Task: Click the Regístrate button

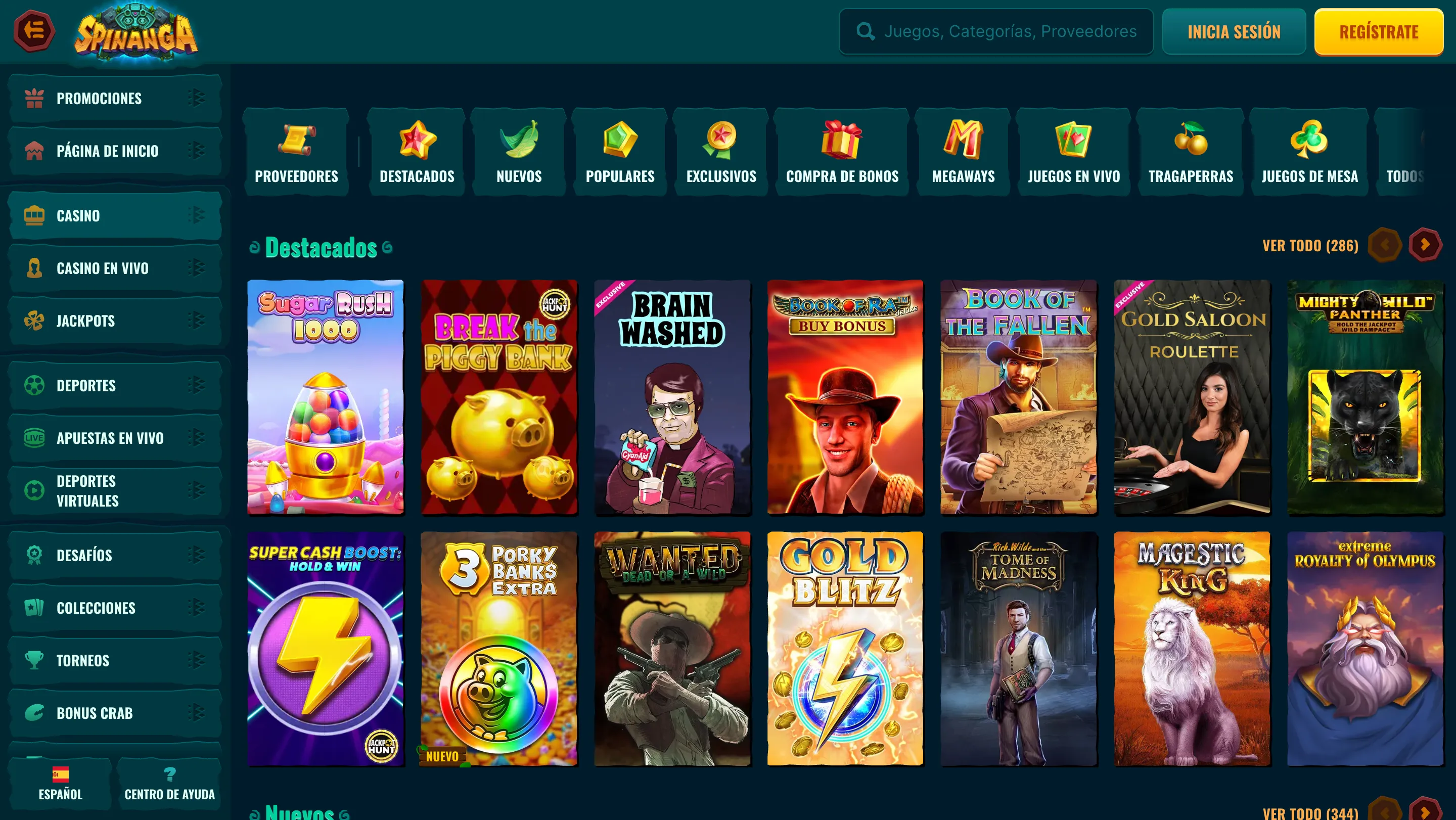Action: (1379, 32)
